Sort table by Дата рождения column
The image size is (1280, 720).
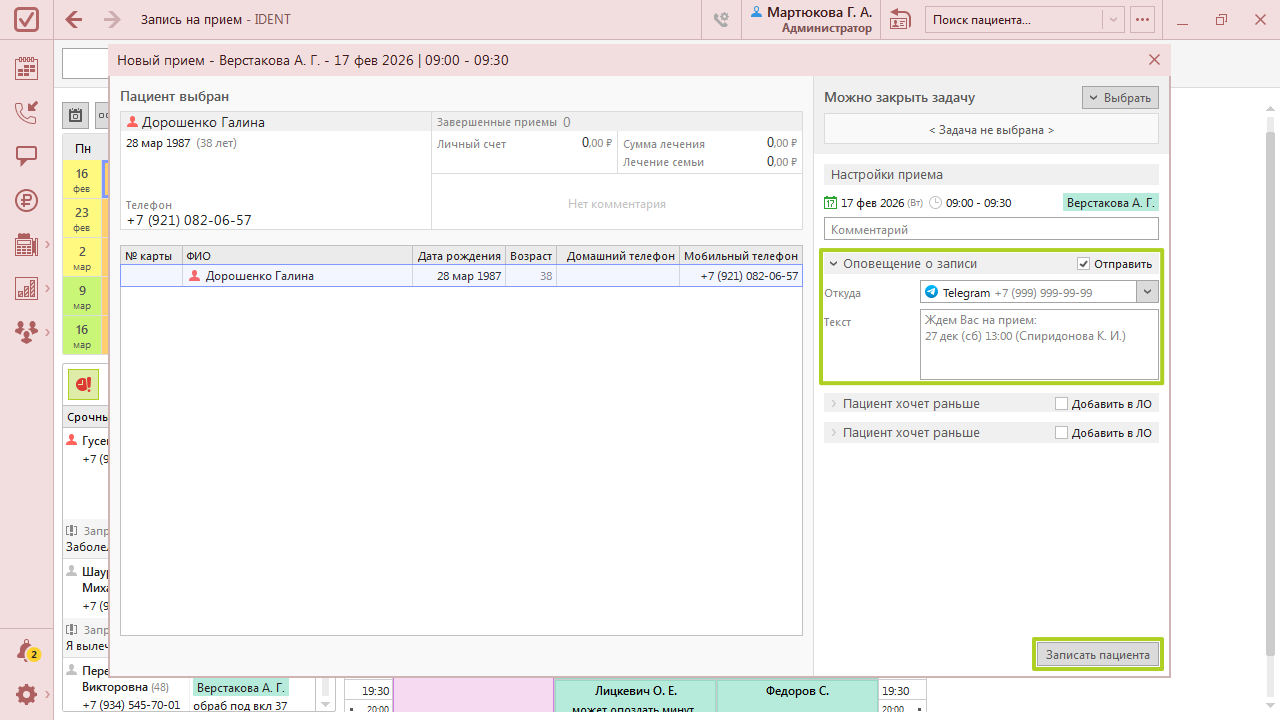[459, 256]
